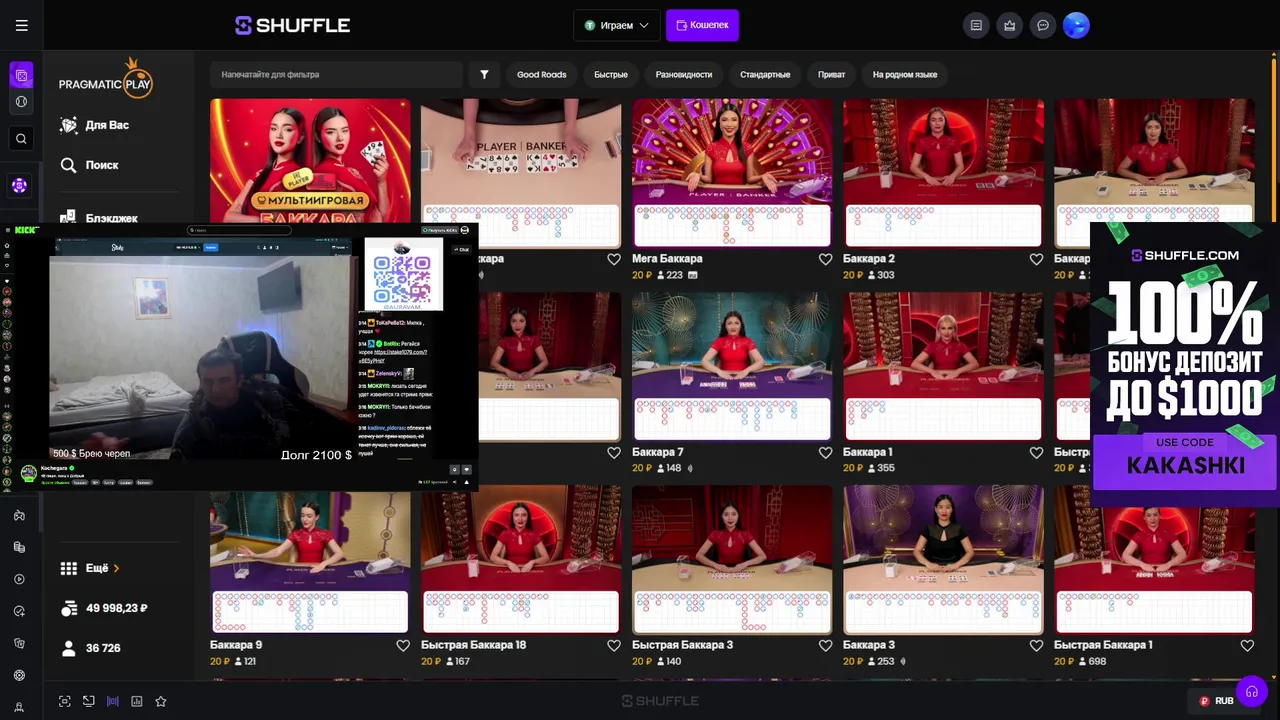Image resolution: width=1280 pixels, height=720 pixels.
Task: Favorite the Баккара 3 game
Action: coord(1036,646)
